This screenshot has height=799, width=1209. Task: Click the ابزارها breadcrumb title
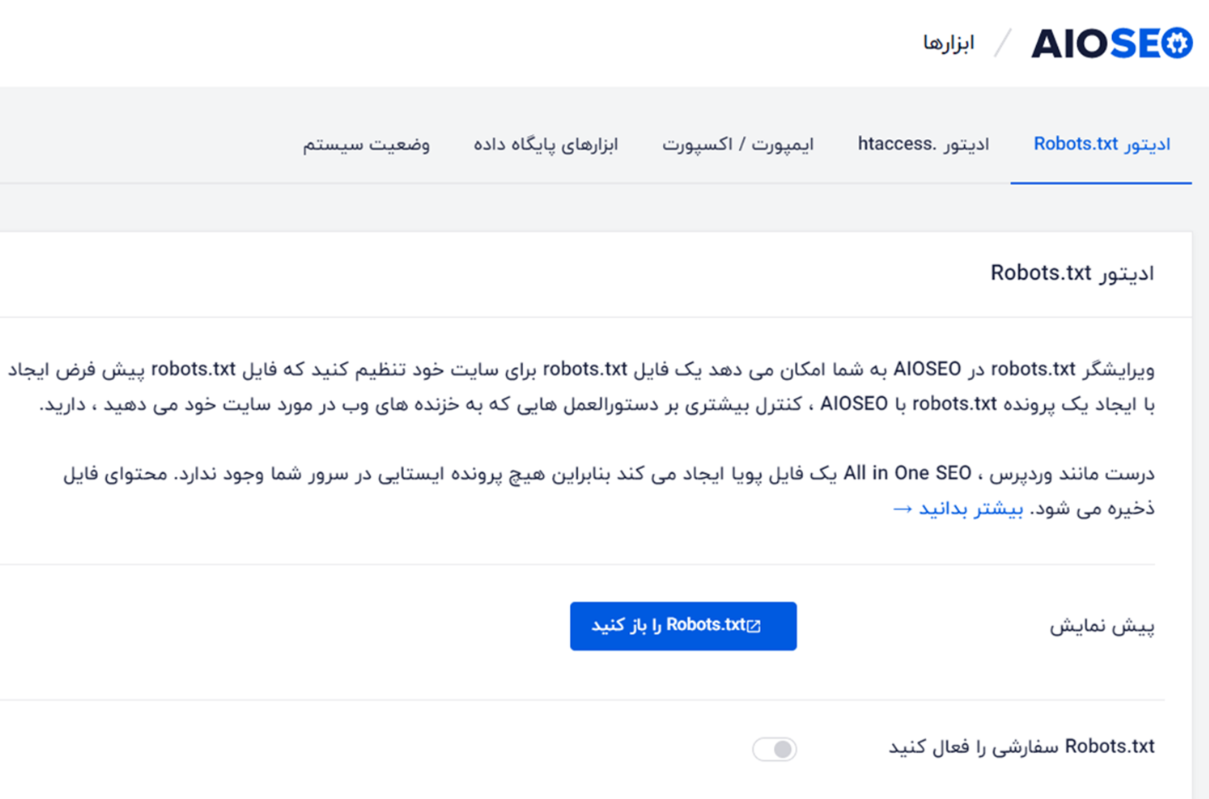tap(948, 44)
